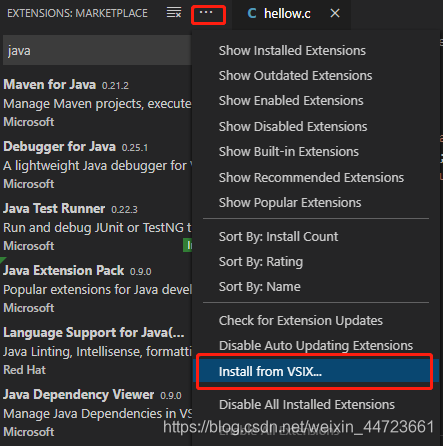Click 'Run and debug JUnit' description
443x446 pixels.
(97, 228)
